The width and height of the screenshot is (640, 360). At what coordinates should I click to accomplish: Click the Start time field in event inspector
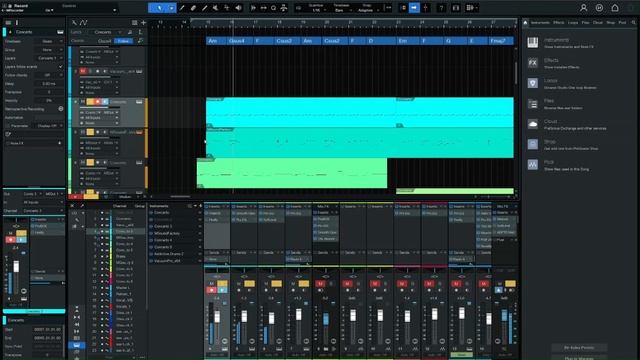pyautogui.click(x=48, y=329)
